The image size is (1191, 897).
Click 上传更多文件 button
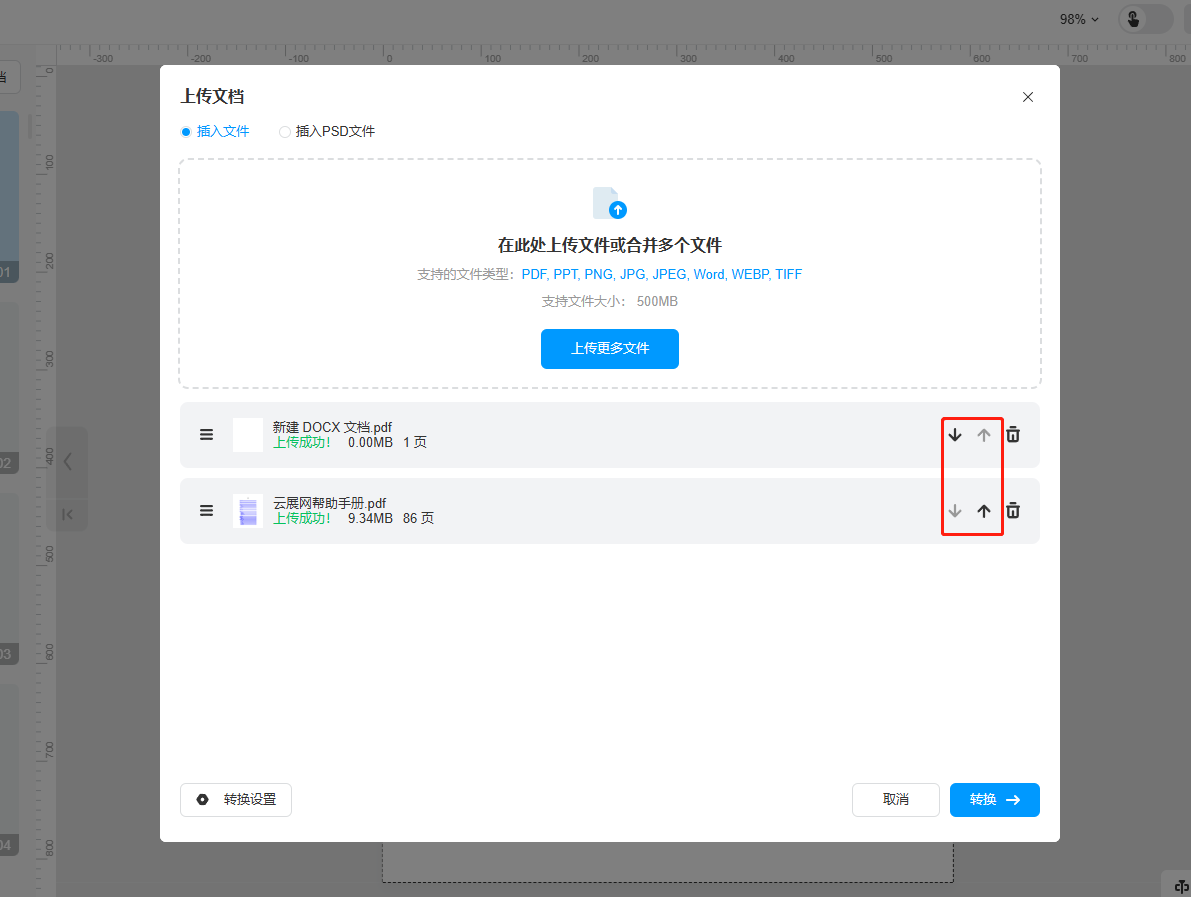pyautogui.click(x=610, y=349)
